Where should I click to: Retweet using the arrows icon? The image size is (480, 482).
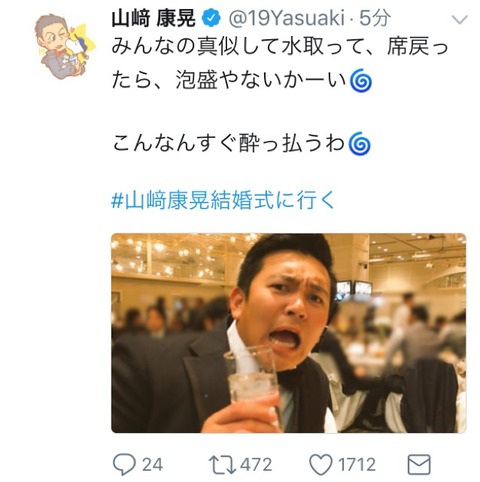point(223,464)
